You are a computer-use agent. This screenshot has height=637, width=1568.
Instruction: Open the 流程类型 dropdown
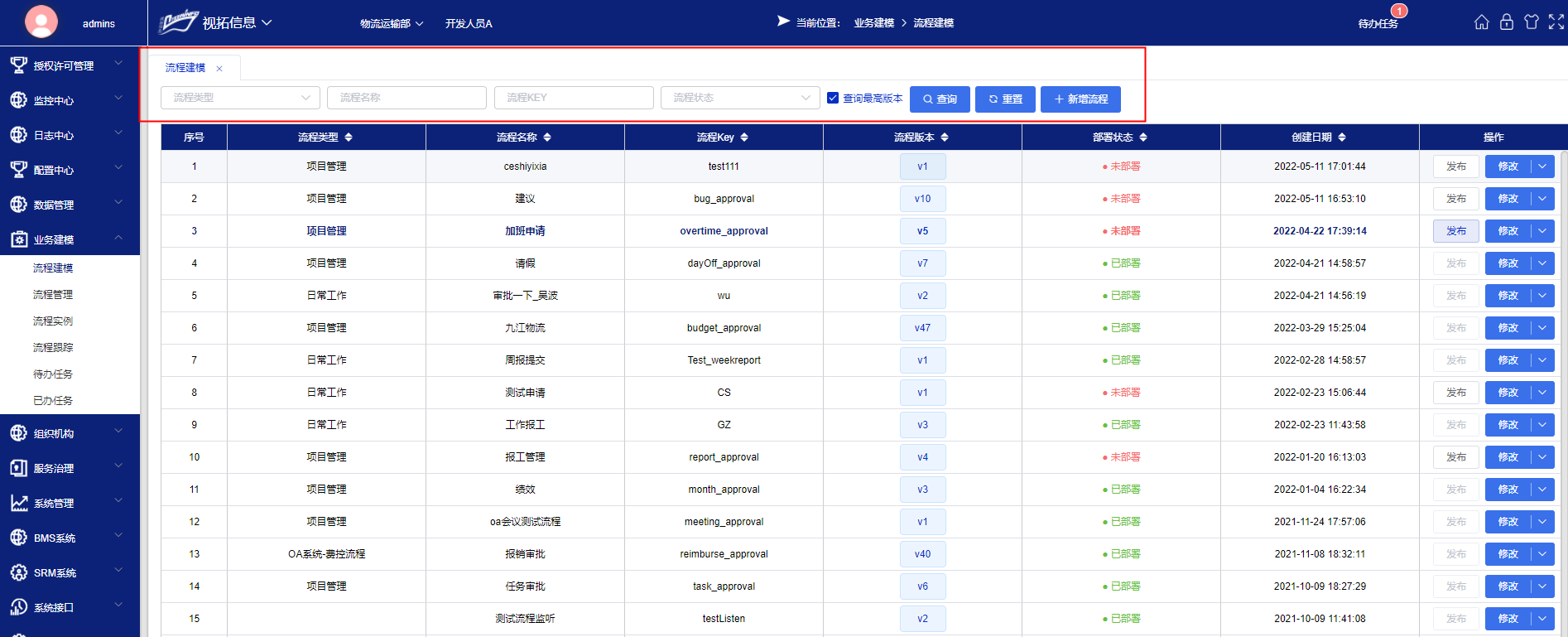point(240,98)
